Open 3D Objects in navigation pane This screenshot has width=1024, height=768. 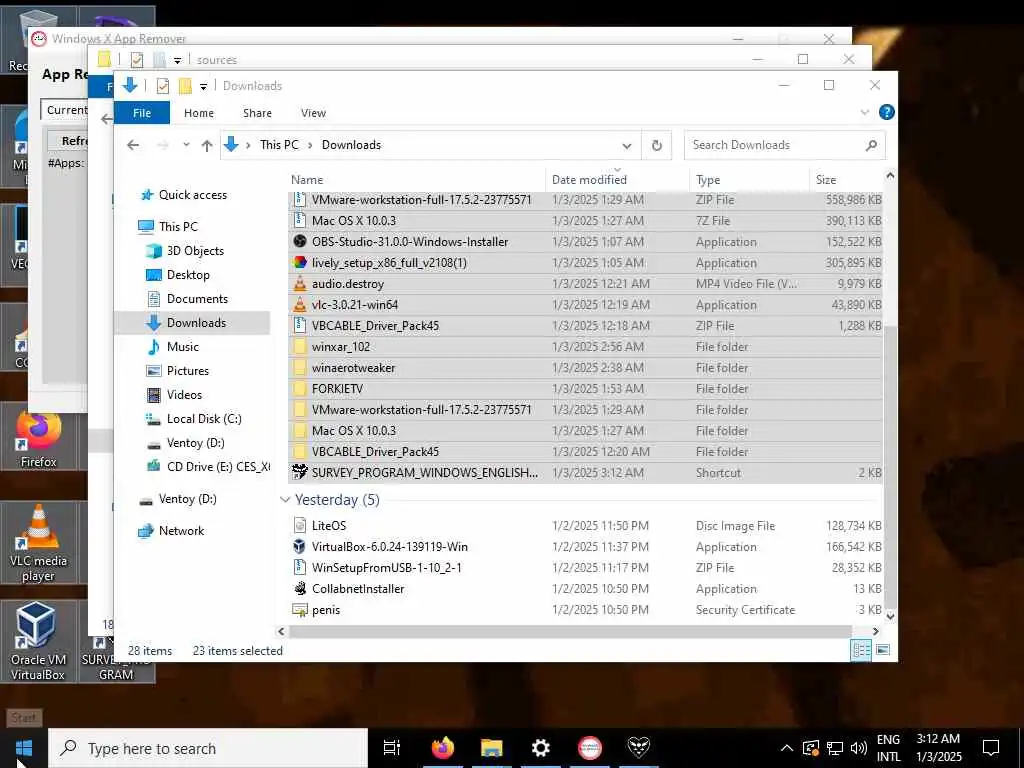195,251
